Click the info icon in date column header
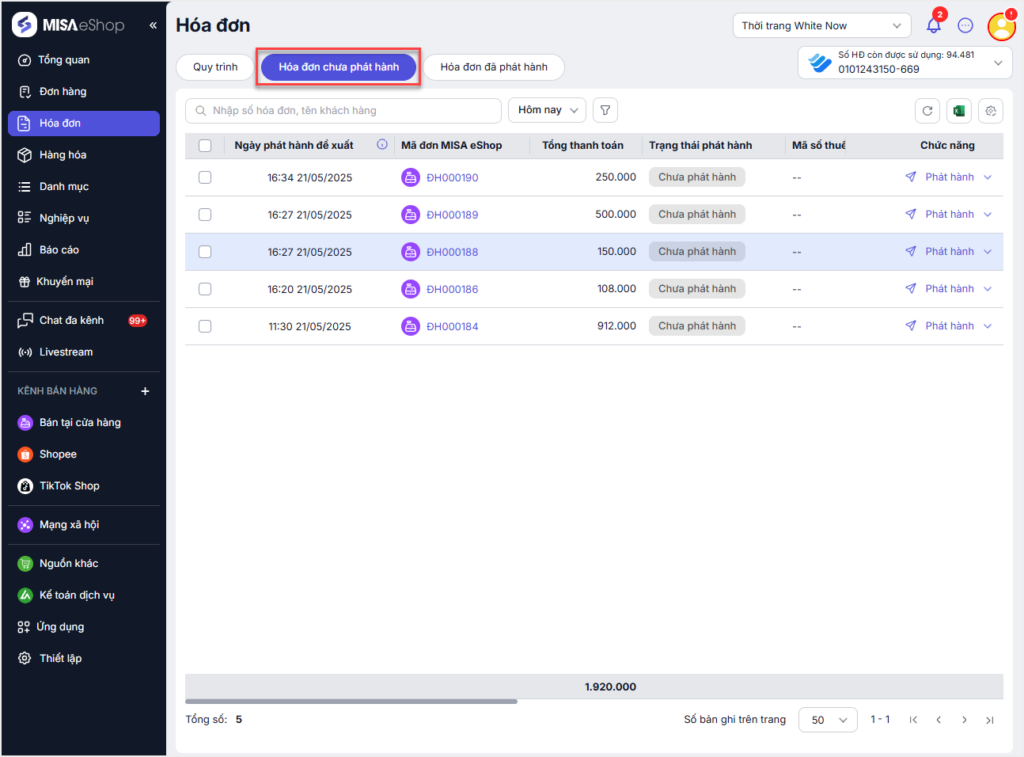This screenshot has width=1024, height=757. click(382, 145)
